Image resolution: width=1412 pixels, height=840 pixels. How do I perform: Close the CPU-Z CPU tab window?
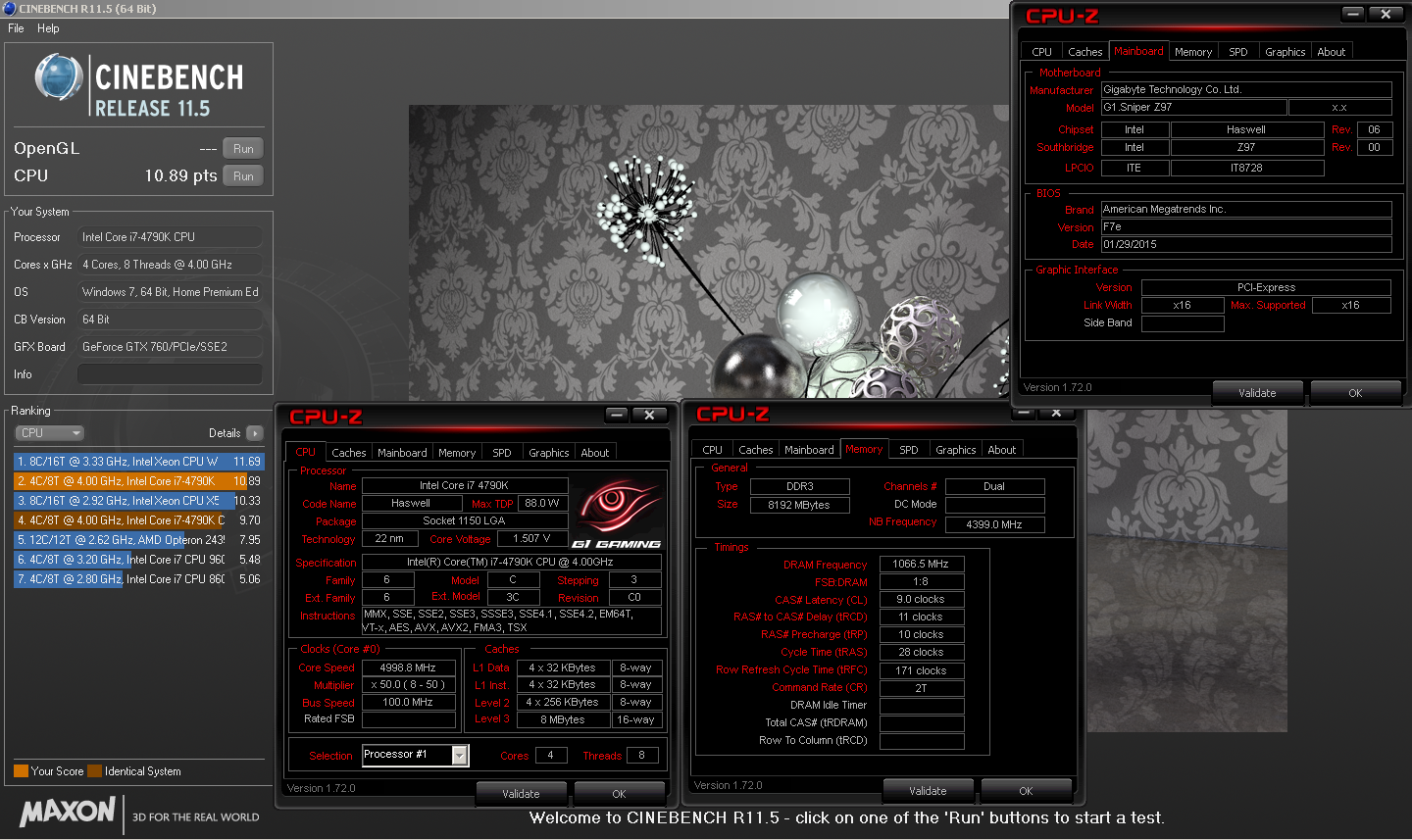click(649, 416)
